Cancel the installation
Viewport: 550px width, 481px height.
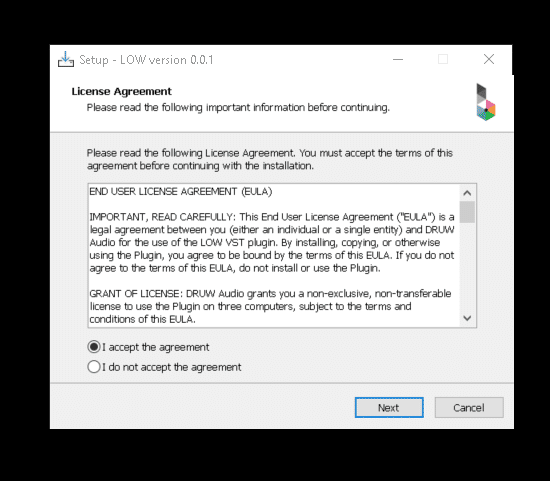click(x=469, y=408)
